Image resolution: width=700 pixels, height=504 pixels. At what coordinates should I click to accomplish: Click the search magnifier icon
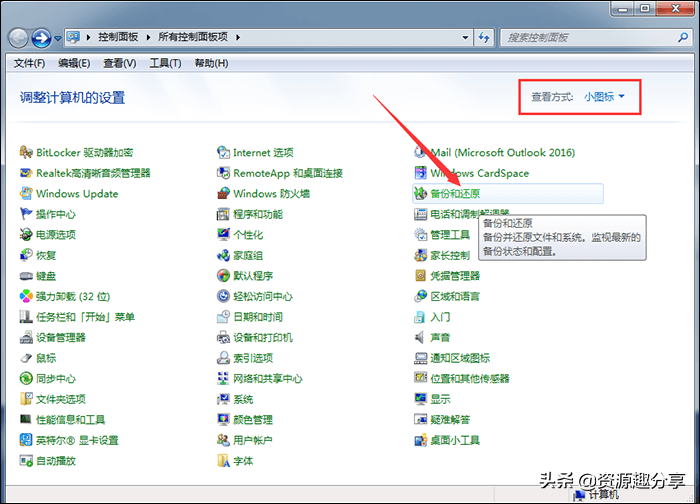(x=683, y=37)
